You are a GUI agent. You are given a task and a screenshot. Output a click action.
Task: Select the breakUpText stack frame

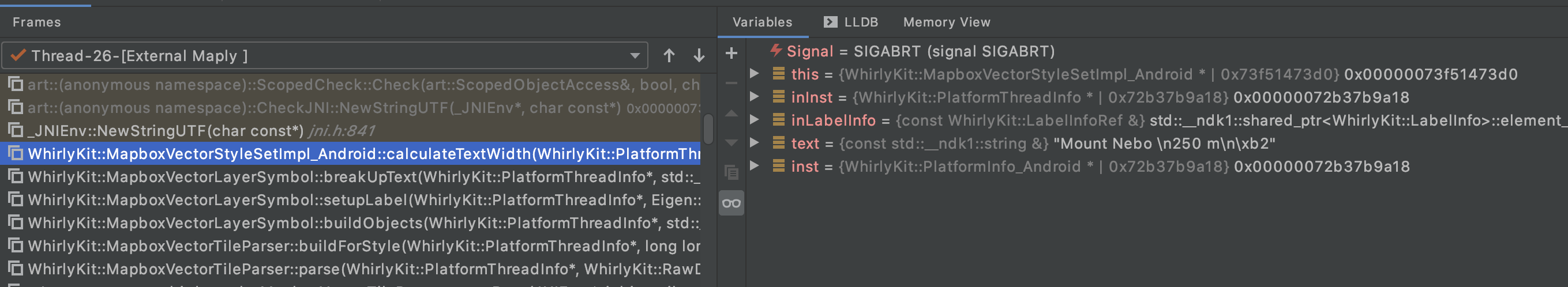[x=351, y=177]
